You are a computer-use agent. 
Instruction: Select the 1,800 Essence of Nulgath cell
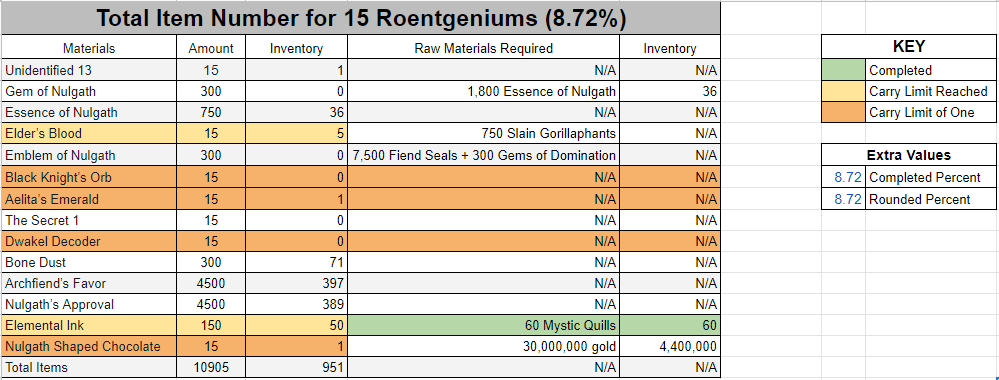pyautogui.click(x=484, y=92)
